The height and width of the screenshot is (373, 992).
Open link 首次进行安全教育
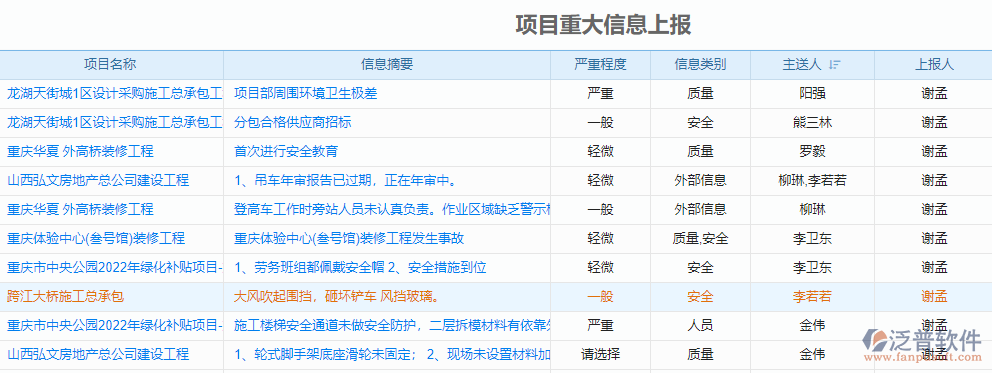point(286,152)
